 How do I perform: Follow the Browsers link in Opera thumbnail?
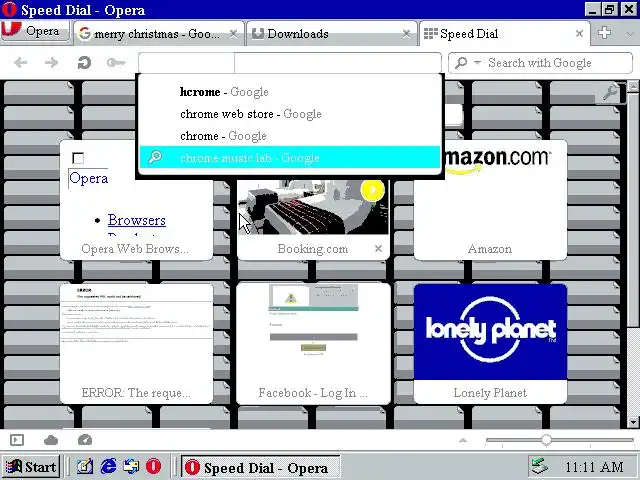[x=137, y=220]
